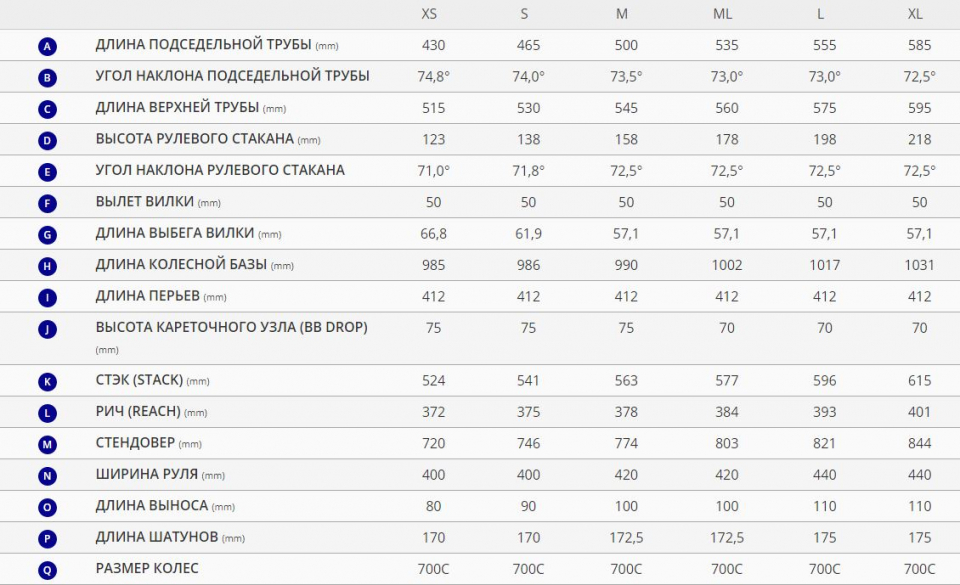Click the blue letter C circle icon

(x=48, y=109)
